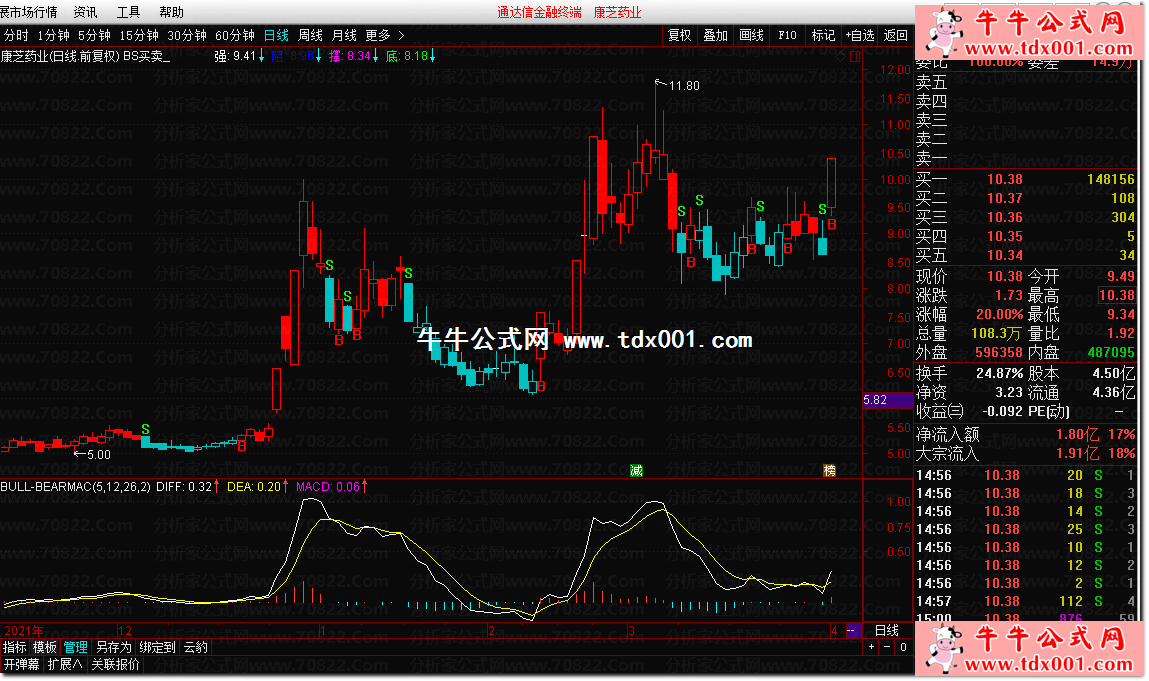The height and width of the screenshot is (681, 1149).
Task: Click the orange 榜 marker on chart
Action: [830, 471]
